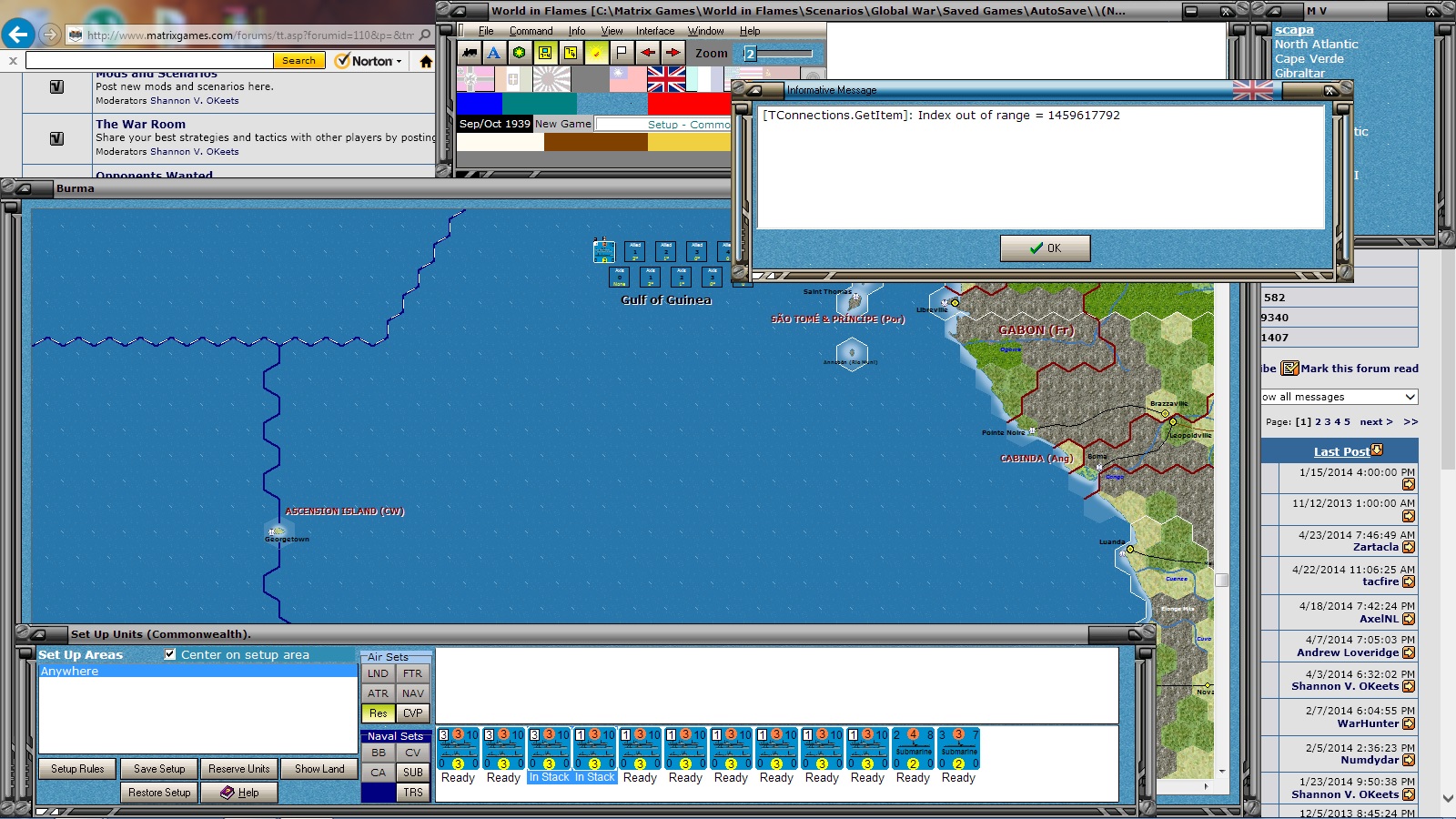
Task: Click the browser address bar
Action: (x=250, y=35)
